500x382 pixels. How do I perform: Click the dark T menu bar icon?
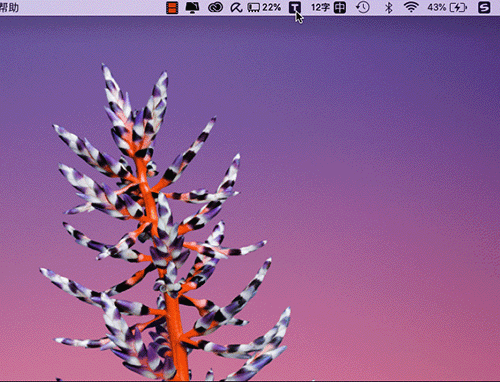(x=295, y=8)
